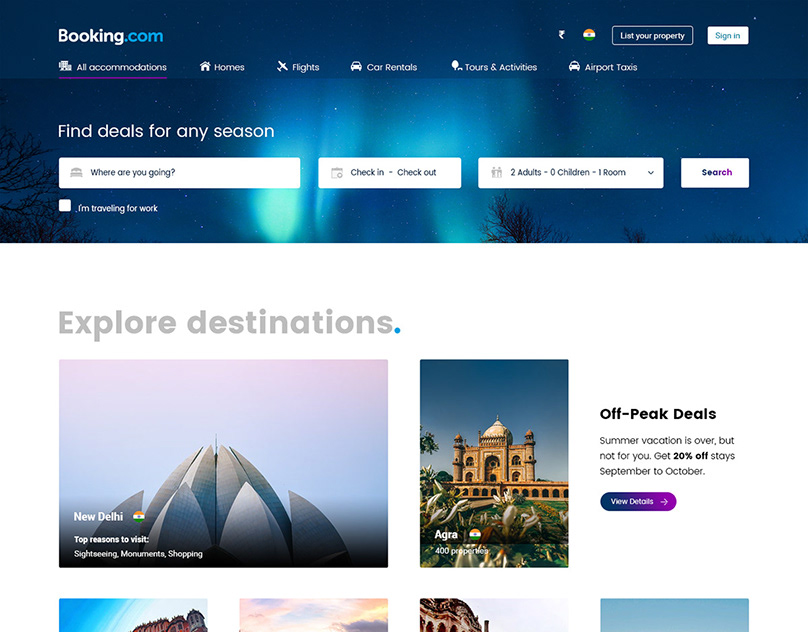Click the car icon beside Car Rentals

[356, 66]
